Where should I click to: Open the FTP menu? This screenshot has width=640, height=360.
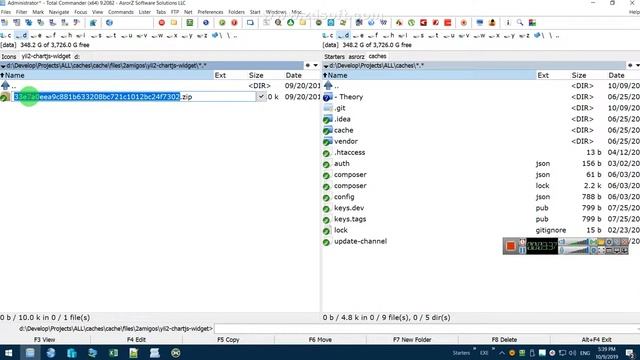[x=175, y=12]
